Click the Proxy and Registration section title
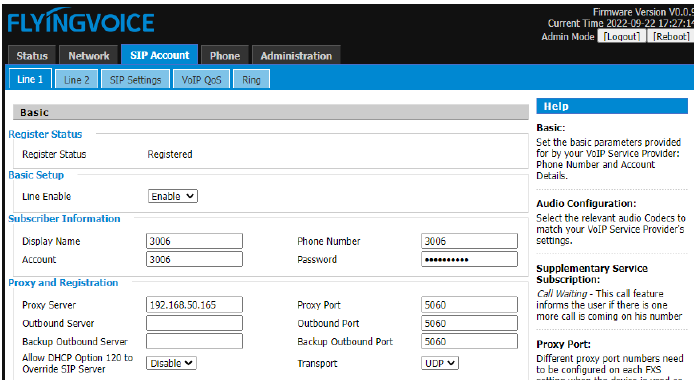The width and height of the screenshot is (694, 380). [63, 283]
